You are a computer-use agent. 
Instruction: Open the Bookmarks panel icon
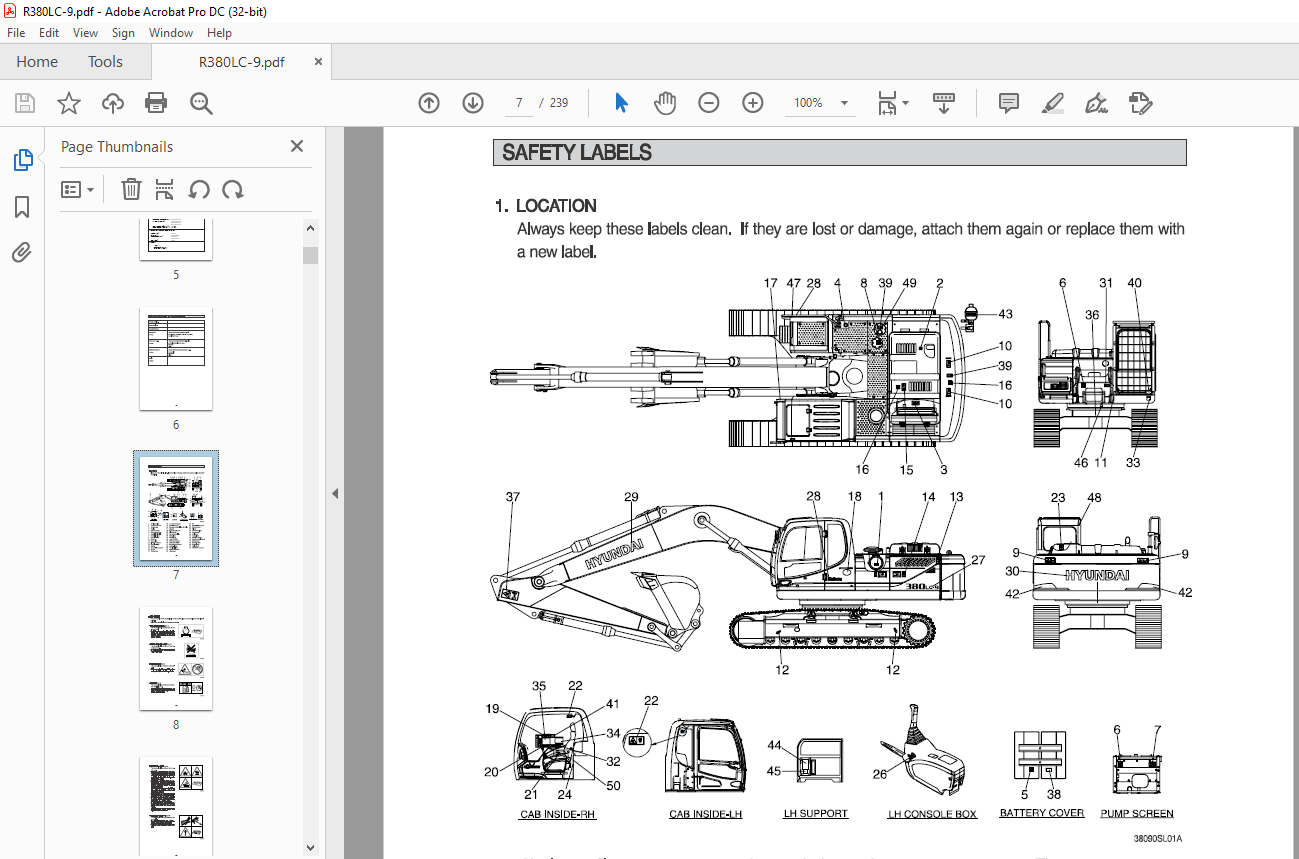tap(22, 207)
